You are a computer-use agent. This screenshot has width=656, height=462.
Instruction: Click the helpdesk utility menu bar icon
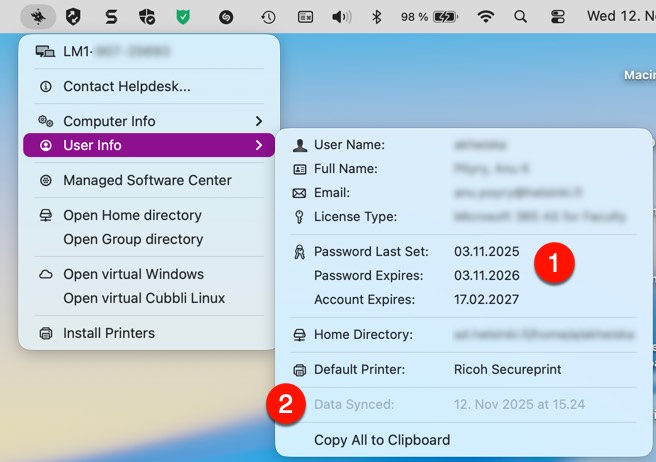point(38,16)
